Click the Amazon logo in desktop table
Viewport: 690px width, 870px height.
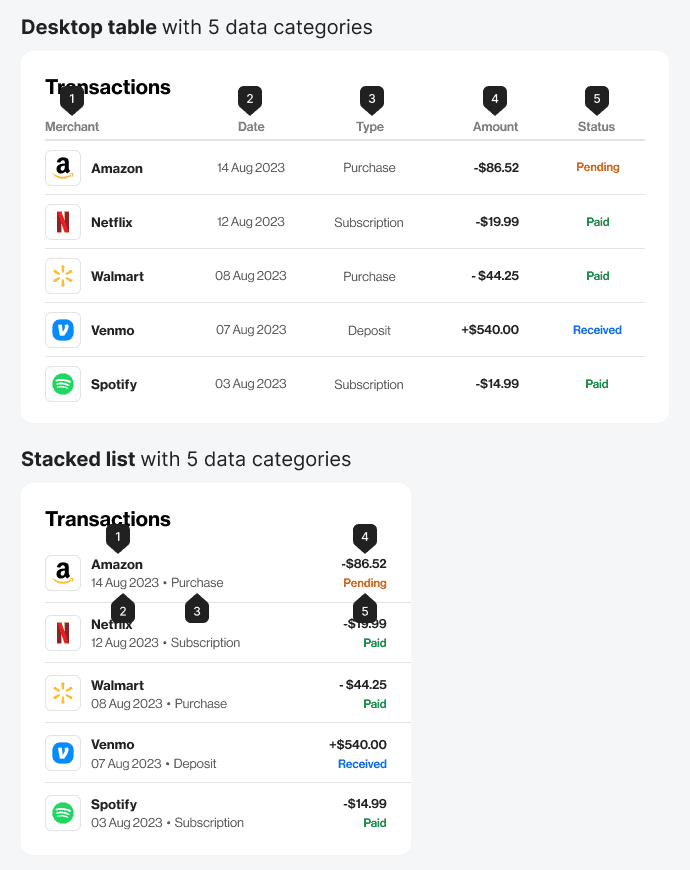[x=63, y=168]
